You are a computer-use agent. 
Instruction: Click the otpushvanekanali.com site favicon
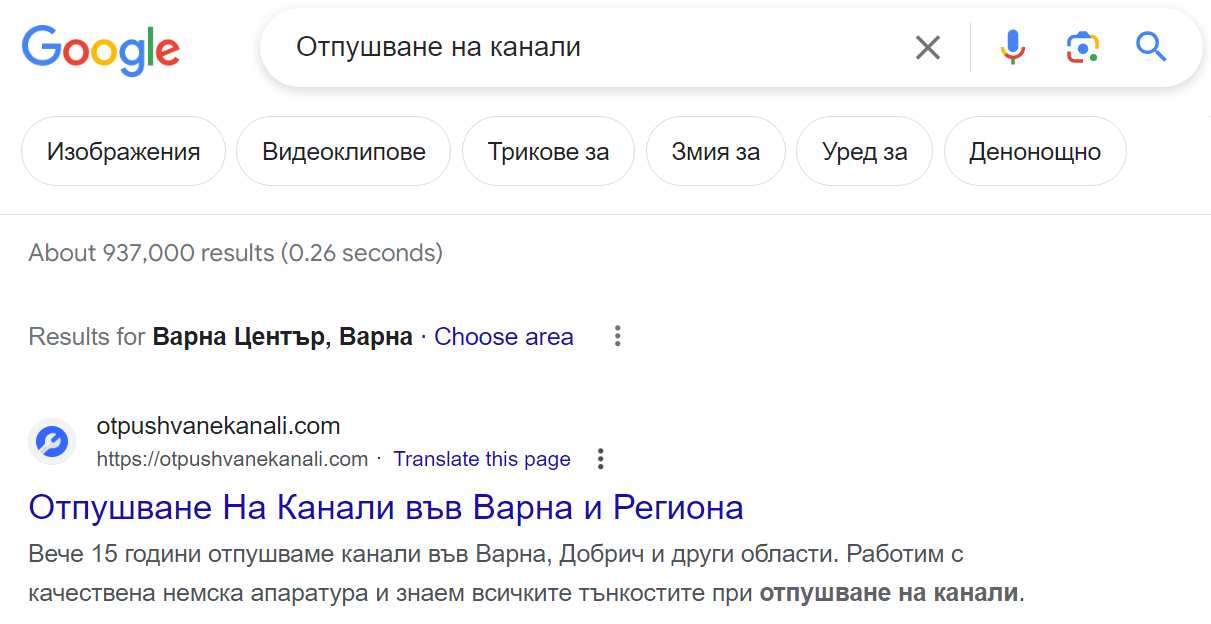coord(52,441)
